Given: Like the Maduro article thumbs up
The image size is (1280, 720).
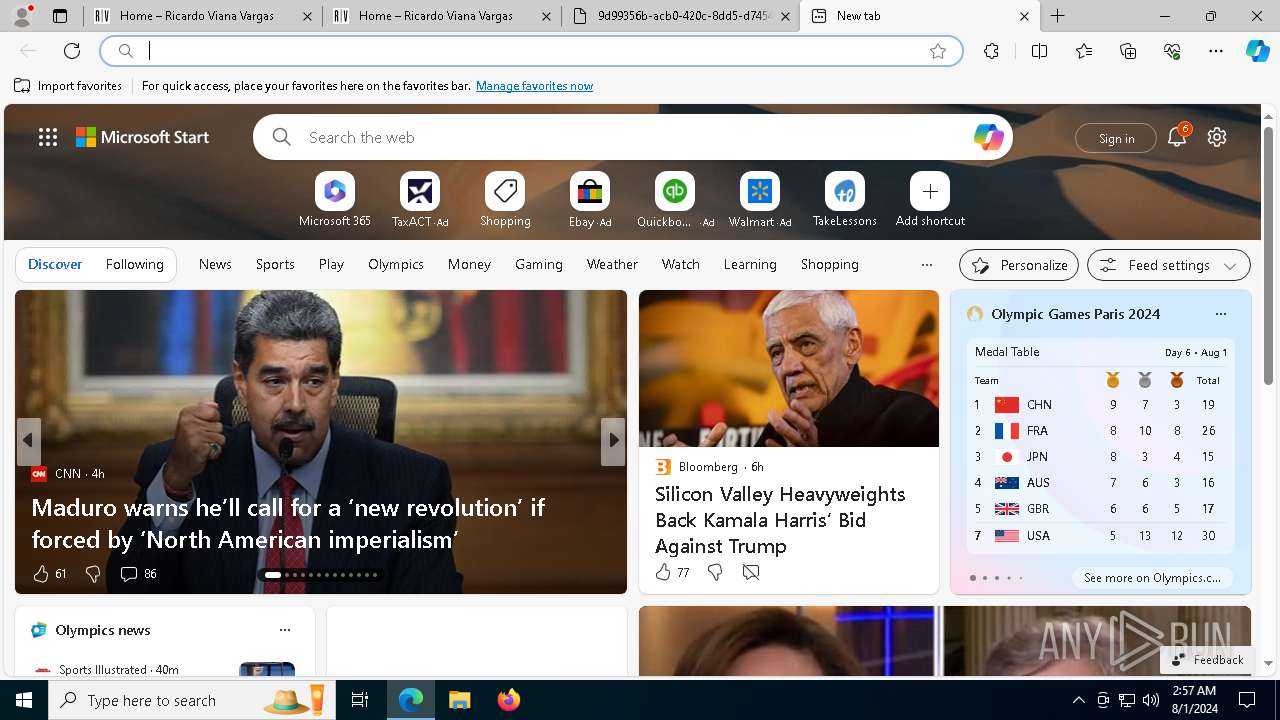Looking at the screenshot, I should tap(41, 574).
